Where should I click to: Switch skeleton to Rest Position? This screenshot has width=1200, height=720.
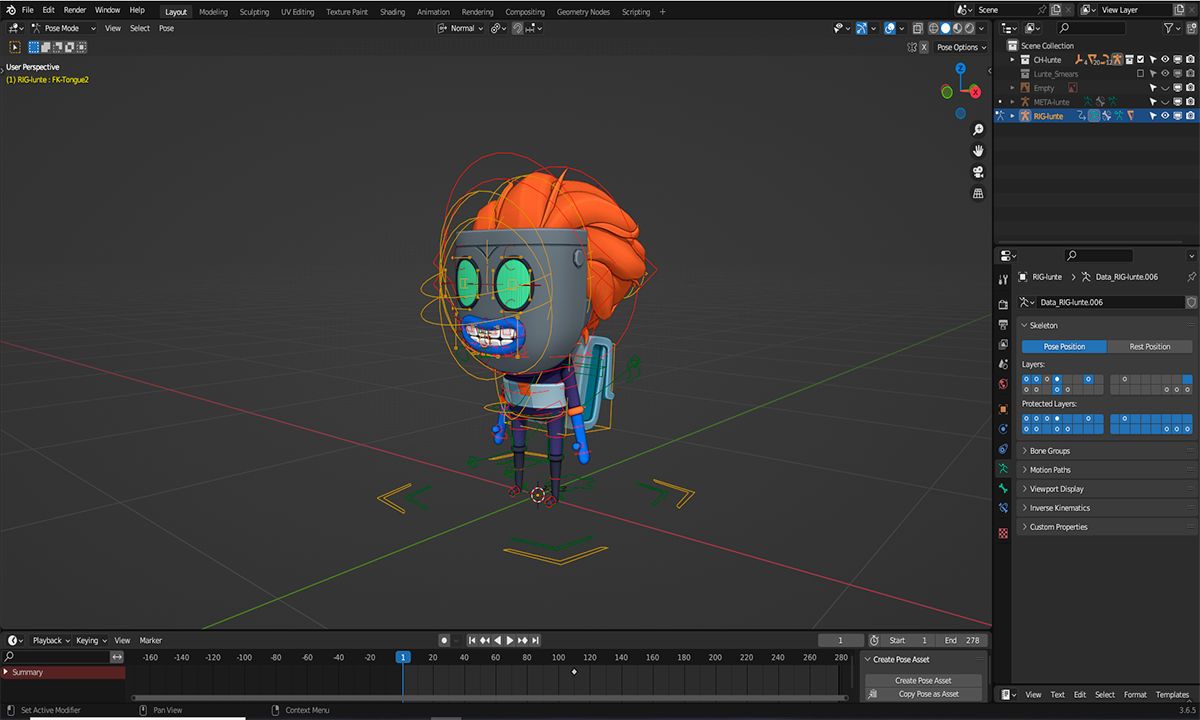click(x=1149, y=347)
